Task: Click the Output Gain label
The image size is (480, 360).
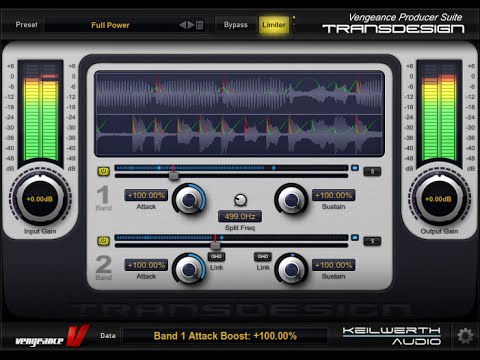Action: pos(439,231)
